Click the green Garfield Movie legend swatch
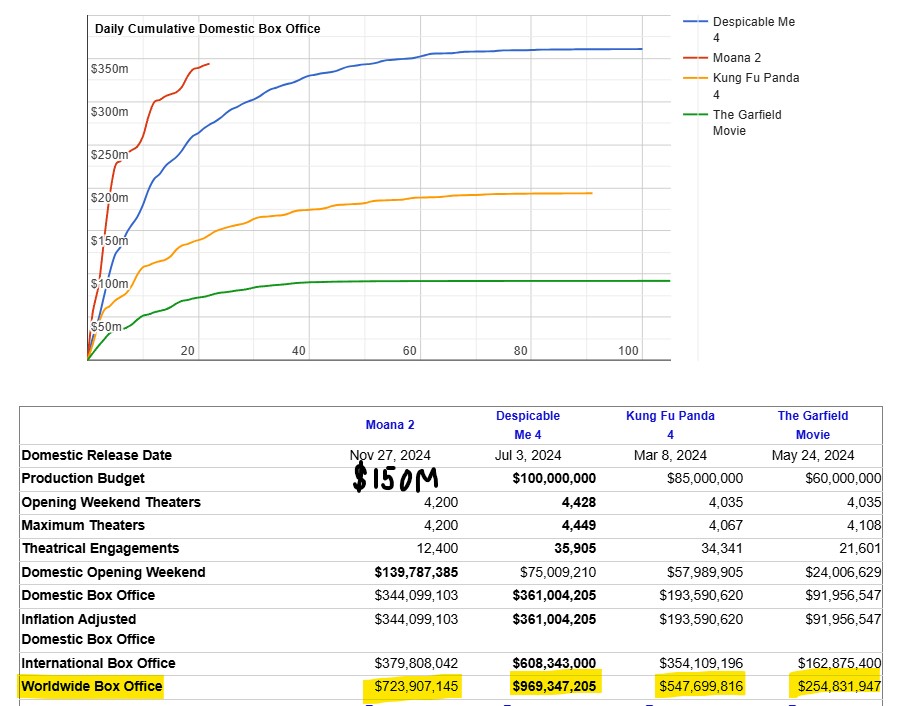This screenshot has width=897, height=706. [695, 114]
